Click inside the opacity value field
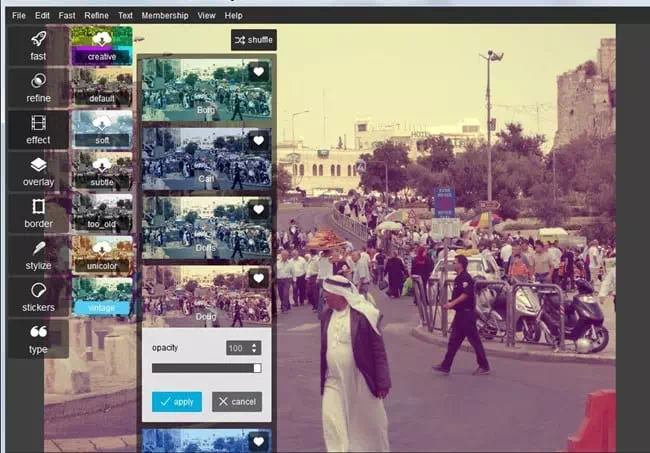The height and width of the screenshot is (453, 650). (238, 348)
